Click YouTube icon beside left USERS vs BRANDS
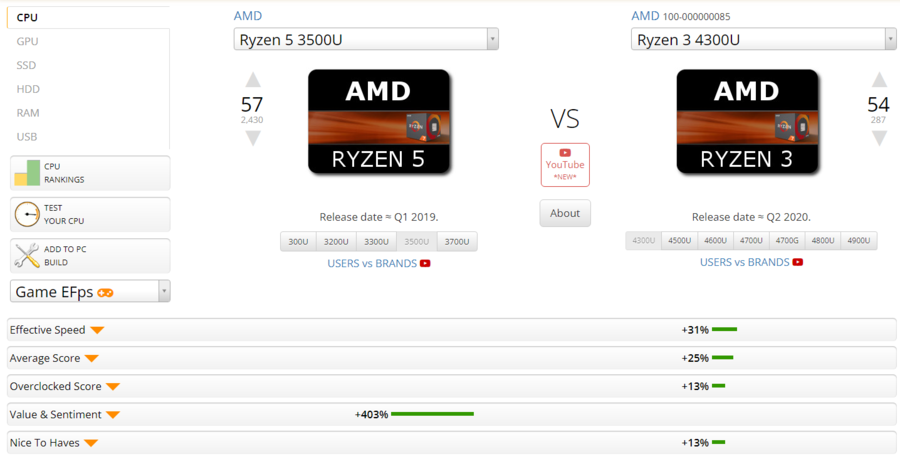 [x=425, y=263]
